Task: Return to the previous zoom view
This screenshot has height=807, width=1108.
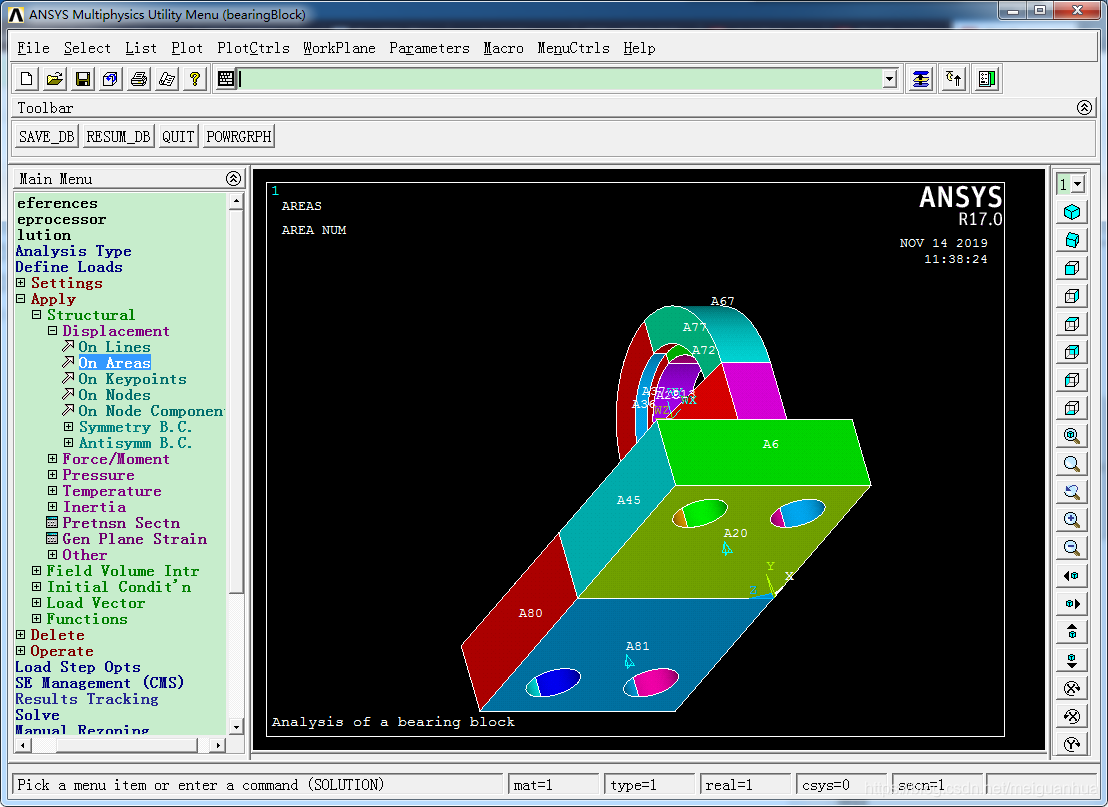Action: point(1071,492)
